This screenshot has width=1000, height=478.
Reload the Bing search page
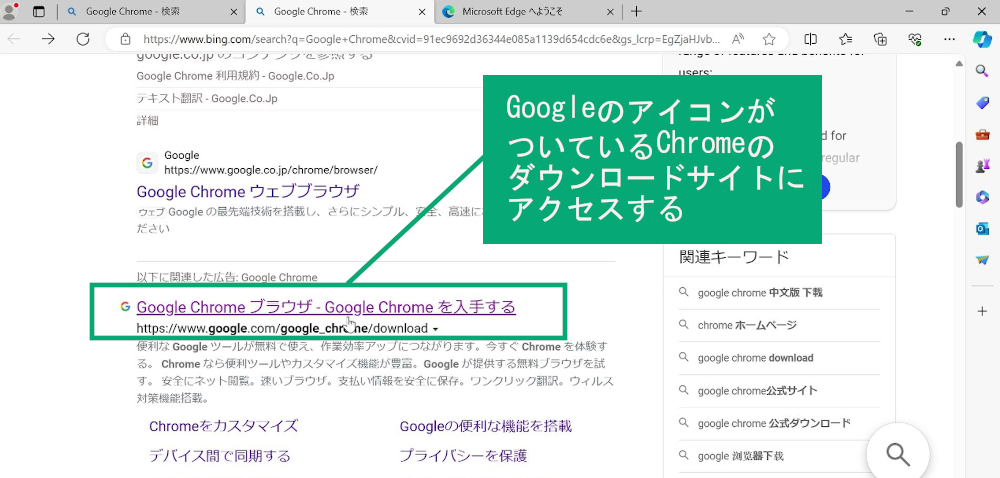(83, 39)
